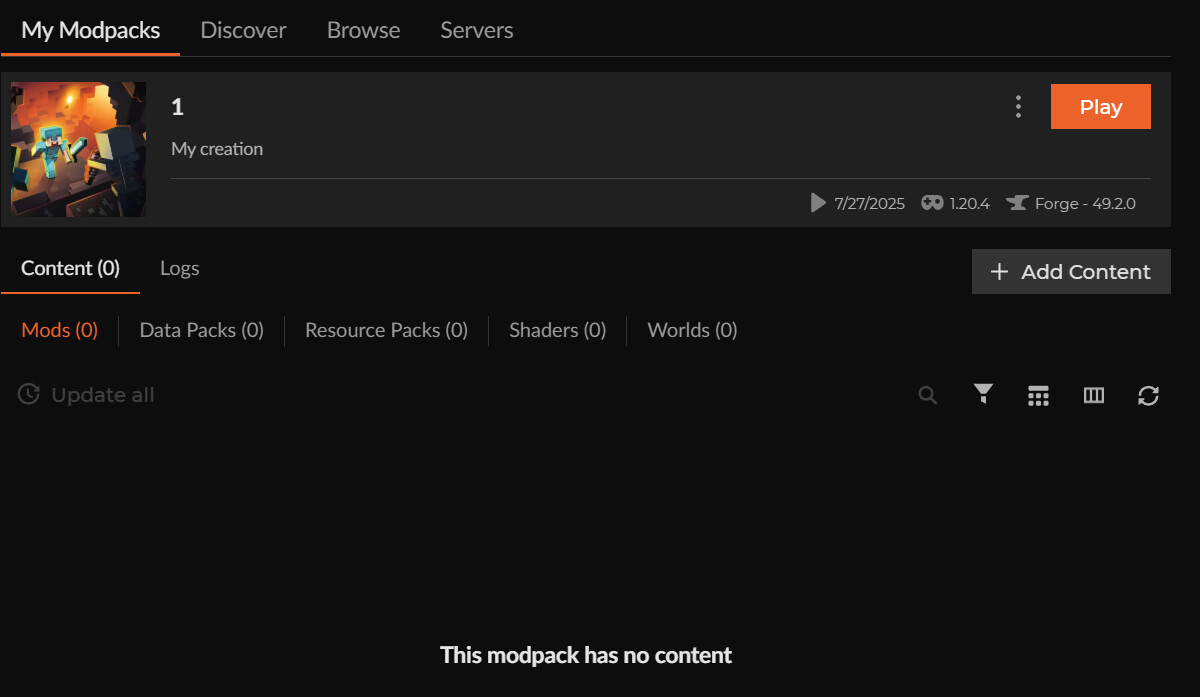Image resolution: width=1200 pixels, height=697 pixels.
Task: Click the game version controller icon
Action: coord(932,203)
